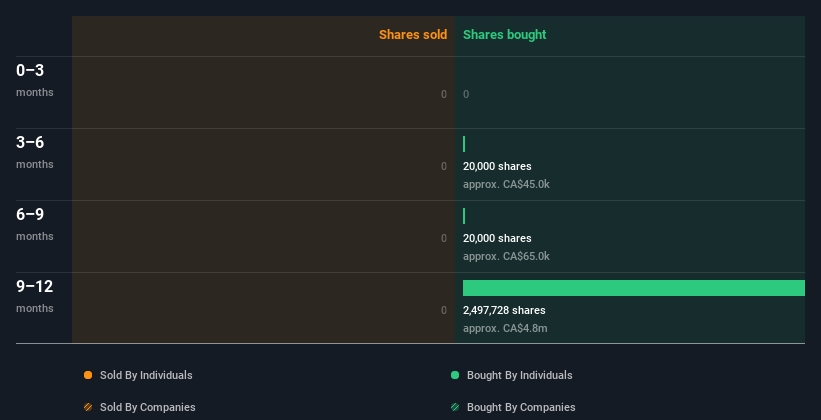This screenshot has width=821, height=420.
Task: Click the 2,497,728 shares text
Action: click(x=504, y=310)
